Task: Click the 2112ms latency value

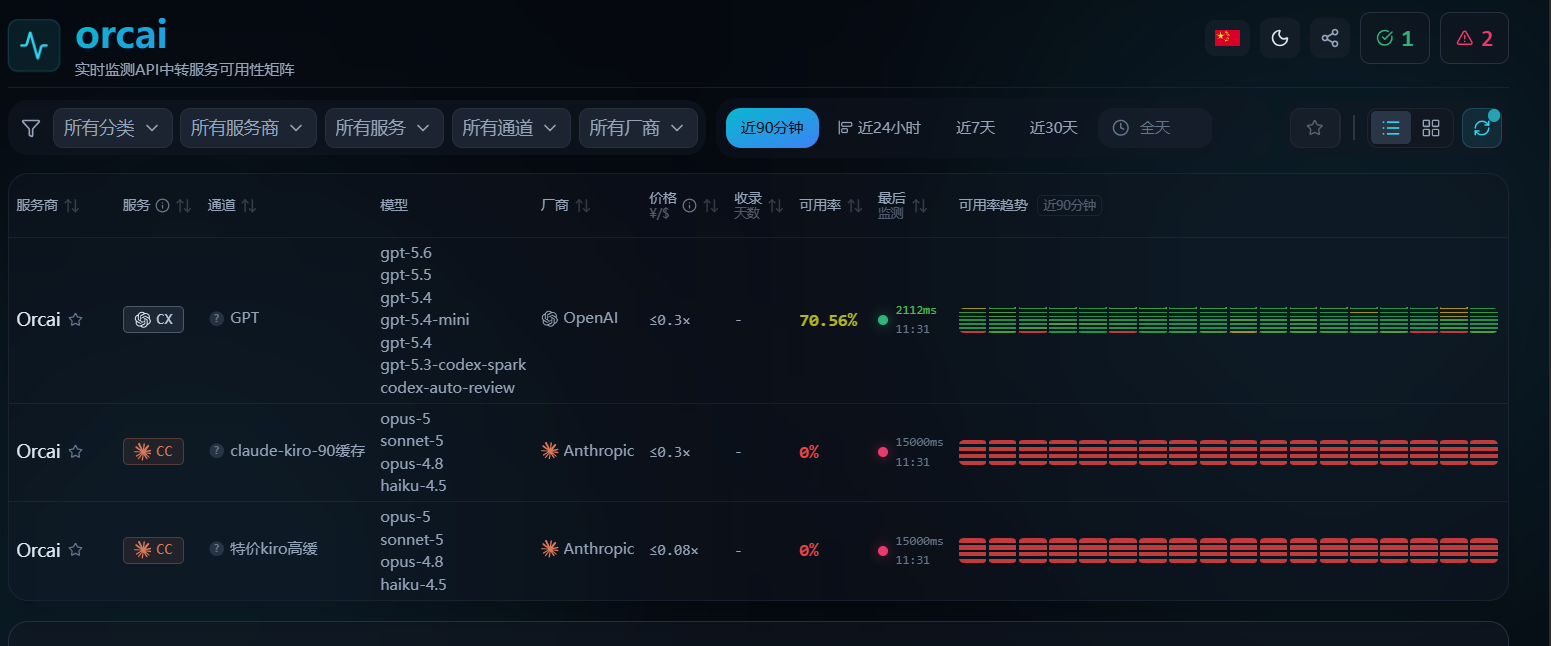Action: (916, 310)
